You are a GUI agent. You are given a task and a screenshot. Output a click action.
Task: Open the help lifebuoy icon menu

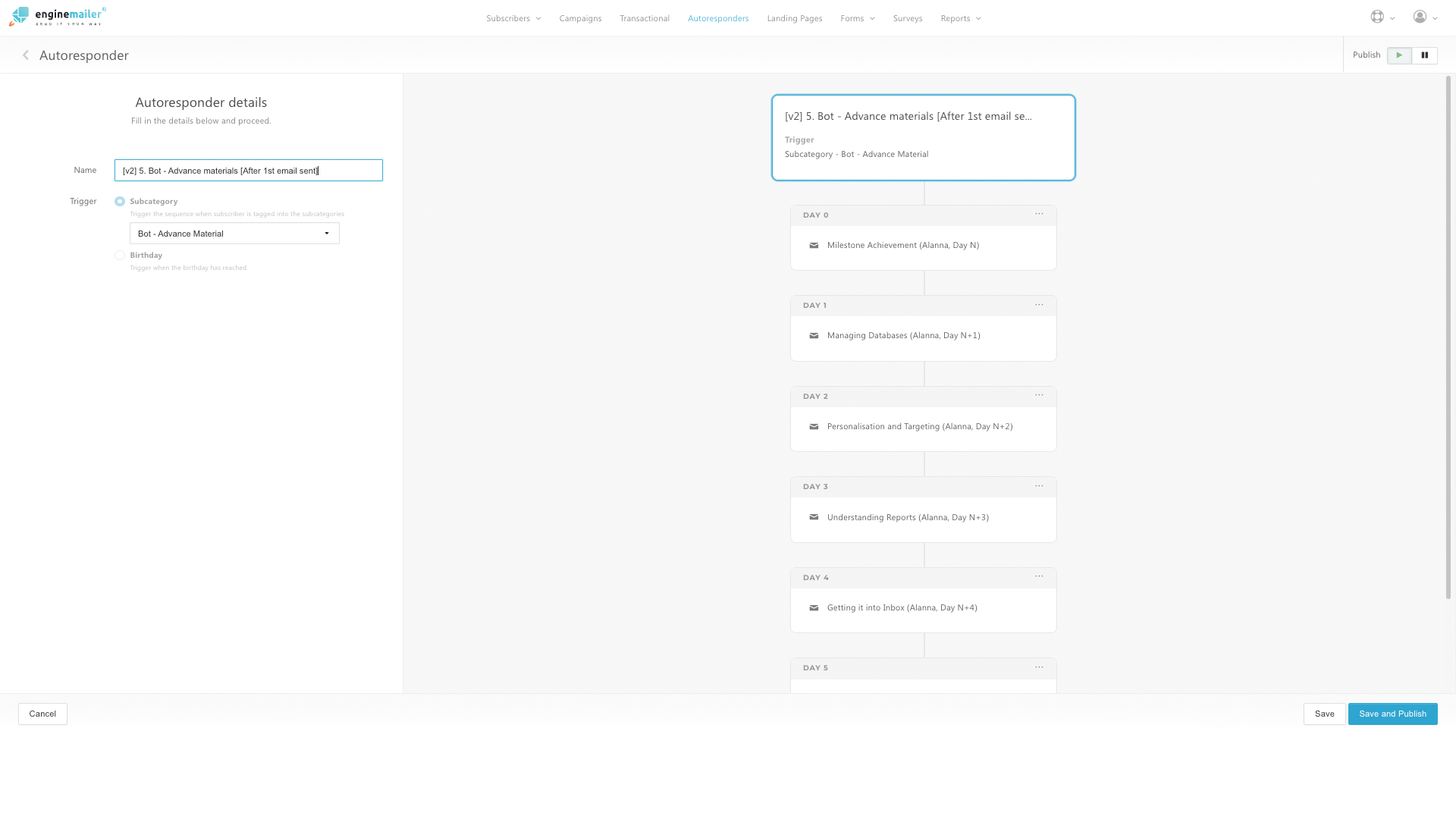[1377, 17]
